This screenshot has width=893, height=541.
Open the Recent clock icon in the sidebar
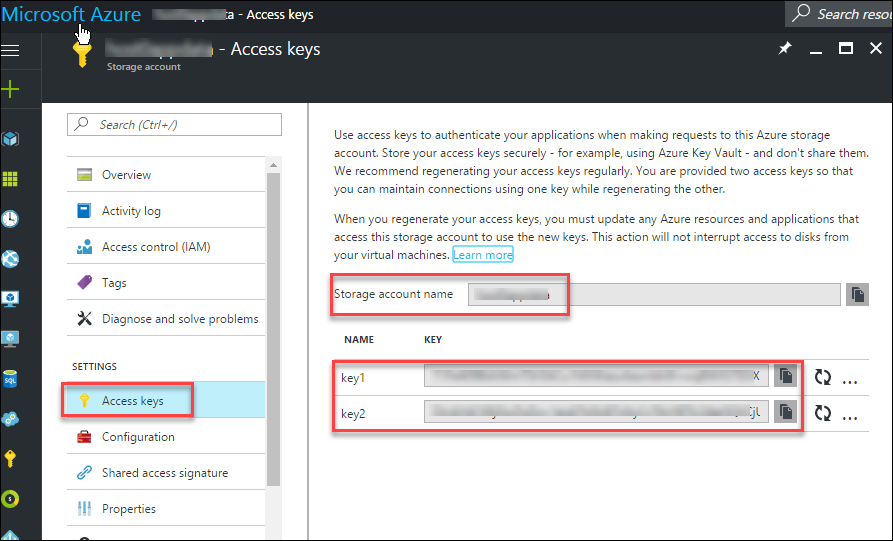point(10,219)
